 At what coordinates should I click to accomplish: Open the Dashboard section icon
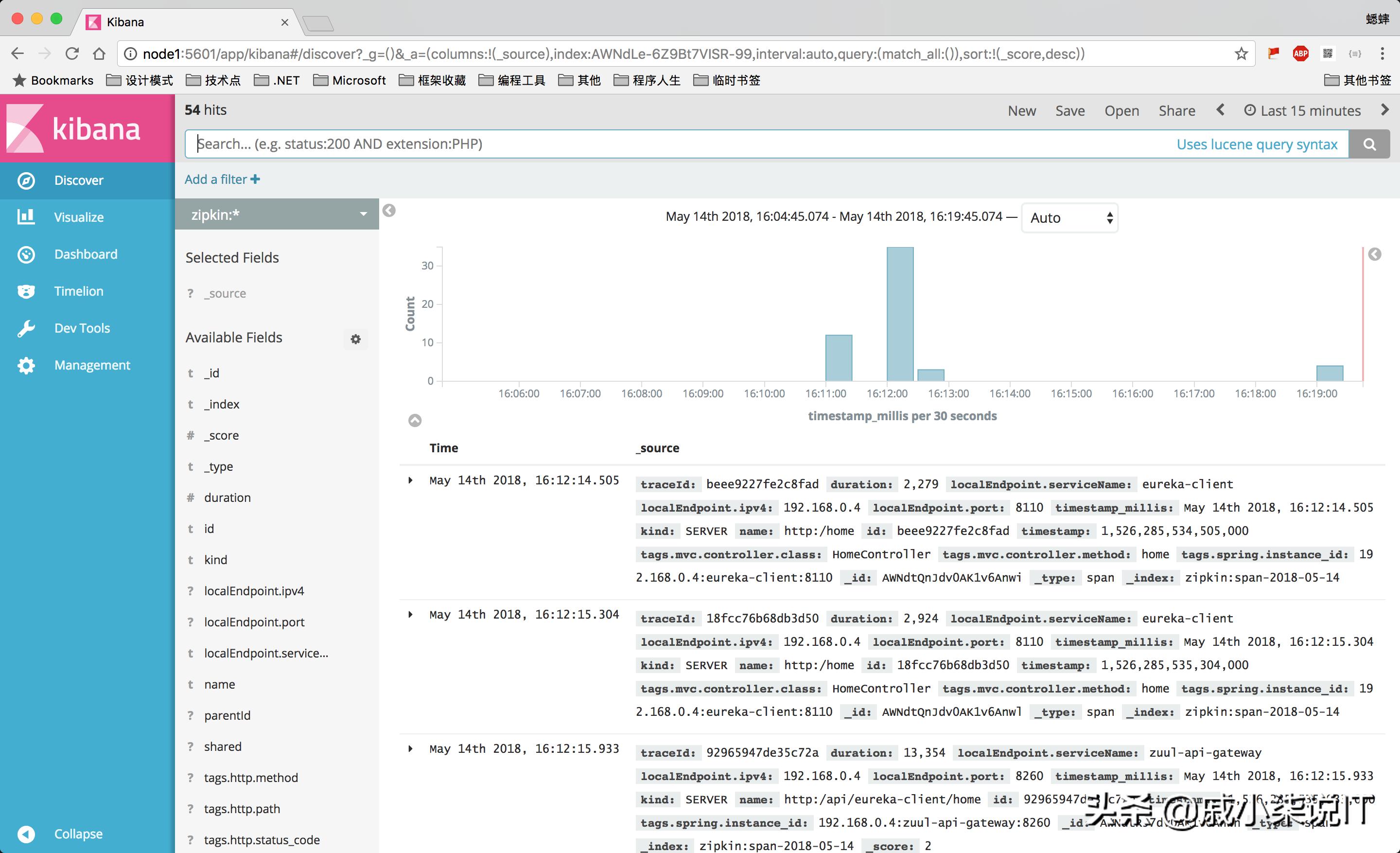pos(26,254)
